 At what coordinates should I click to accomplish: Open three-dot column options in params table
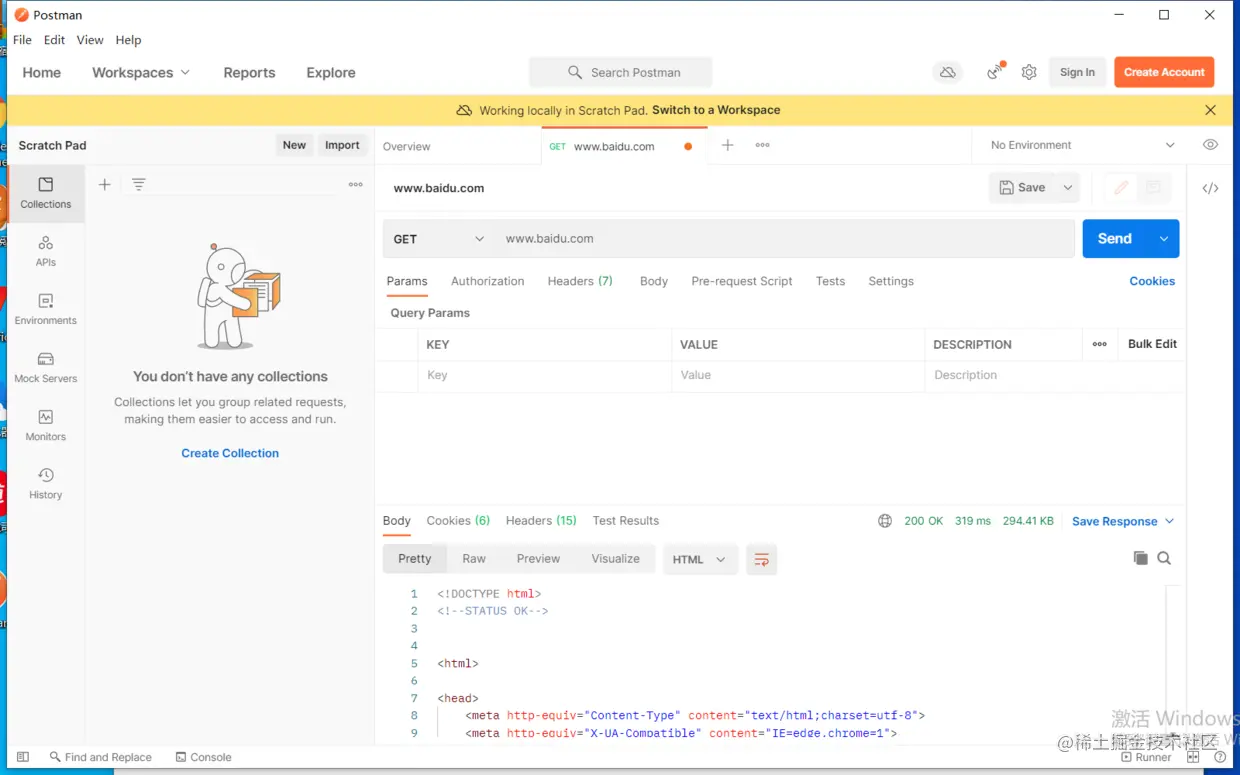[1100, 344]
